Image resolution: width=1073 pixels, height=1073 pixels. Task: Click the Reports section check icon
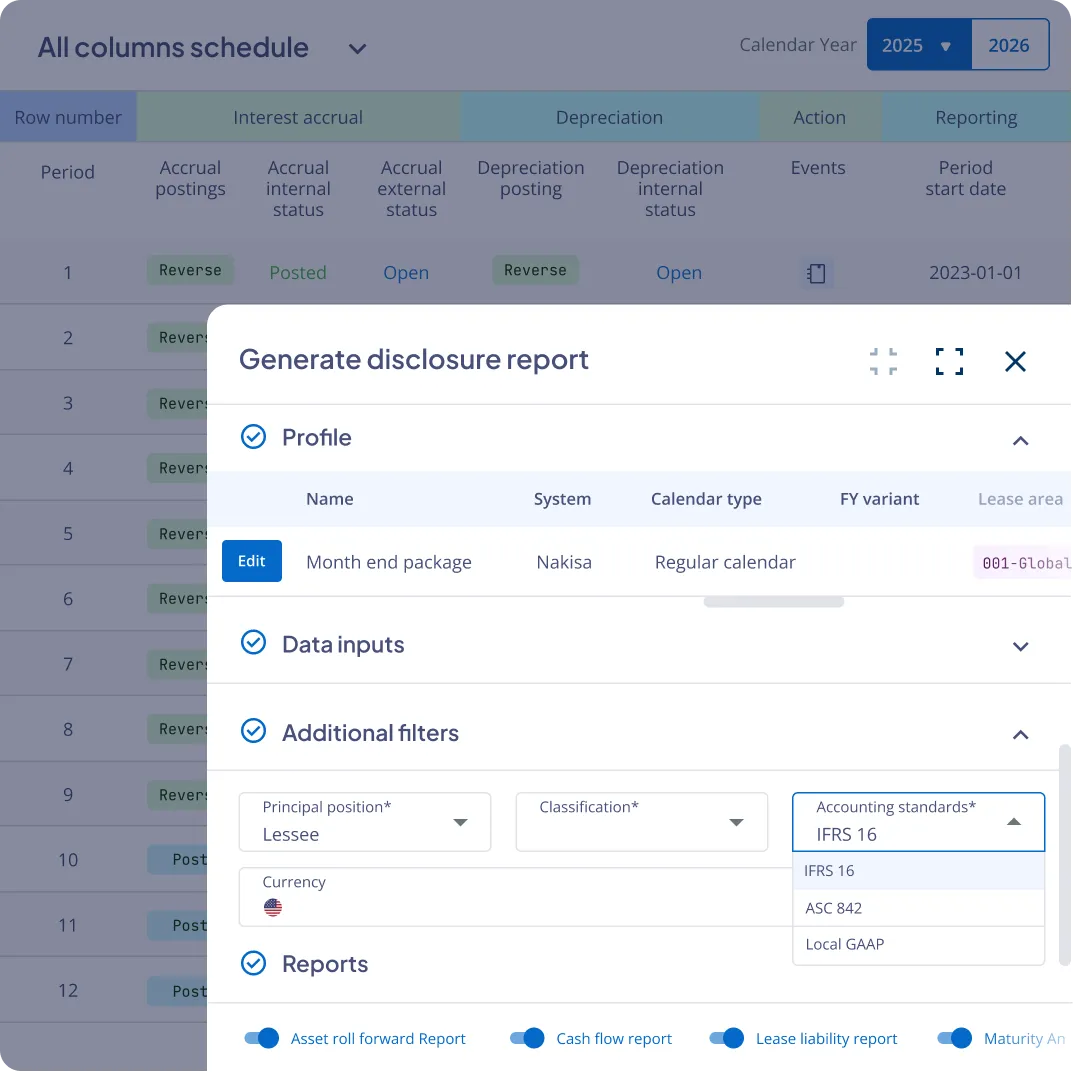click(x=253, y=963)
